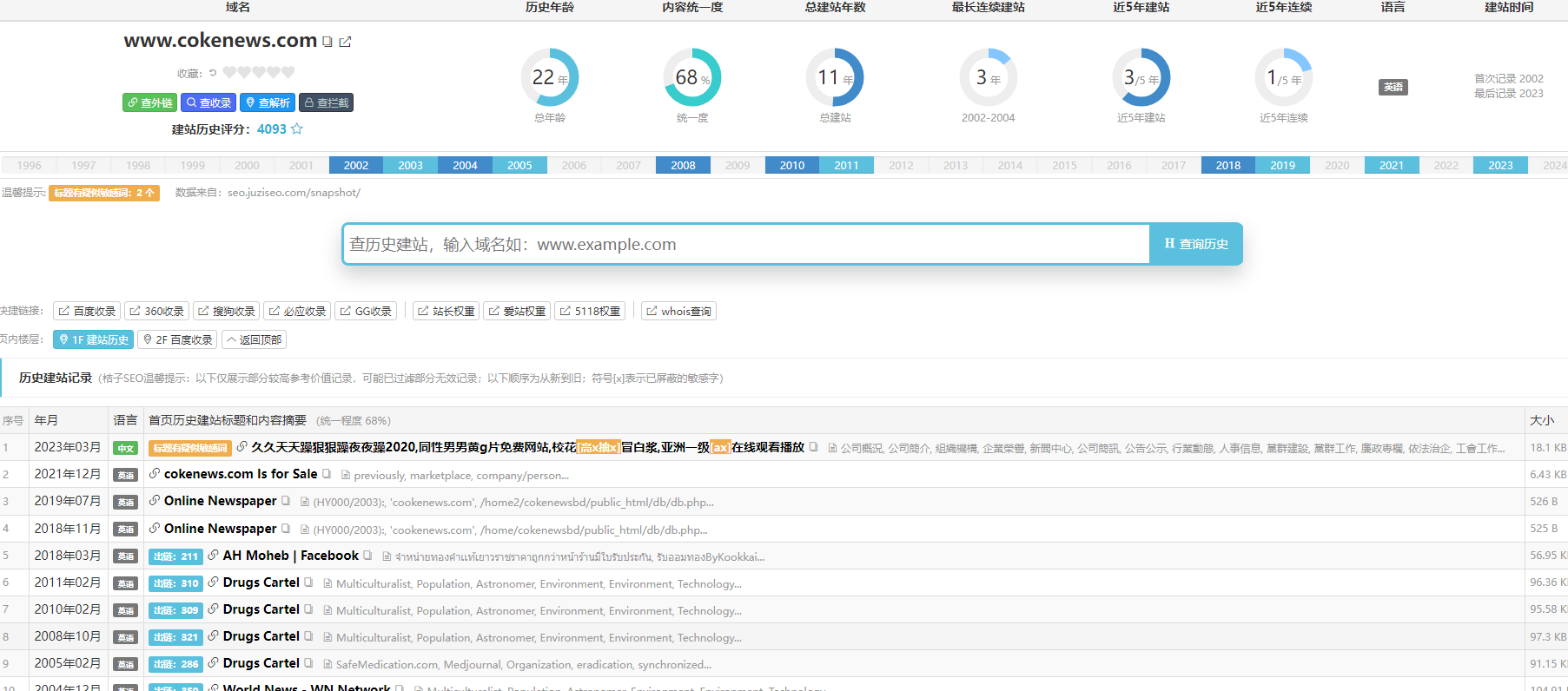Open the GG收录 quick link

coord(366,311)
